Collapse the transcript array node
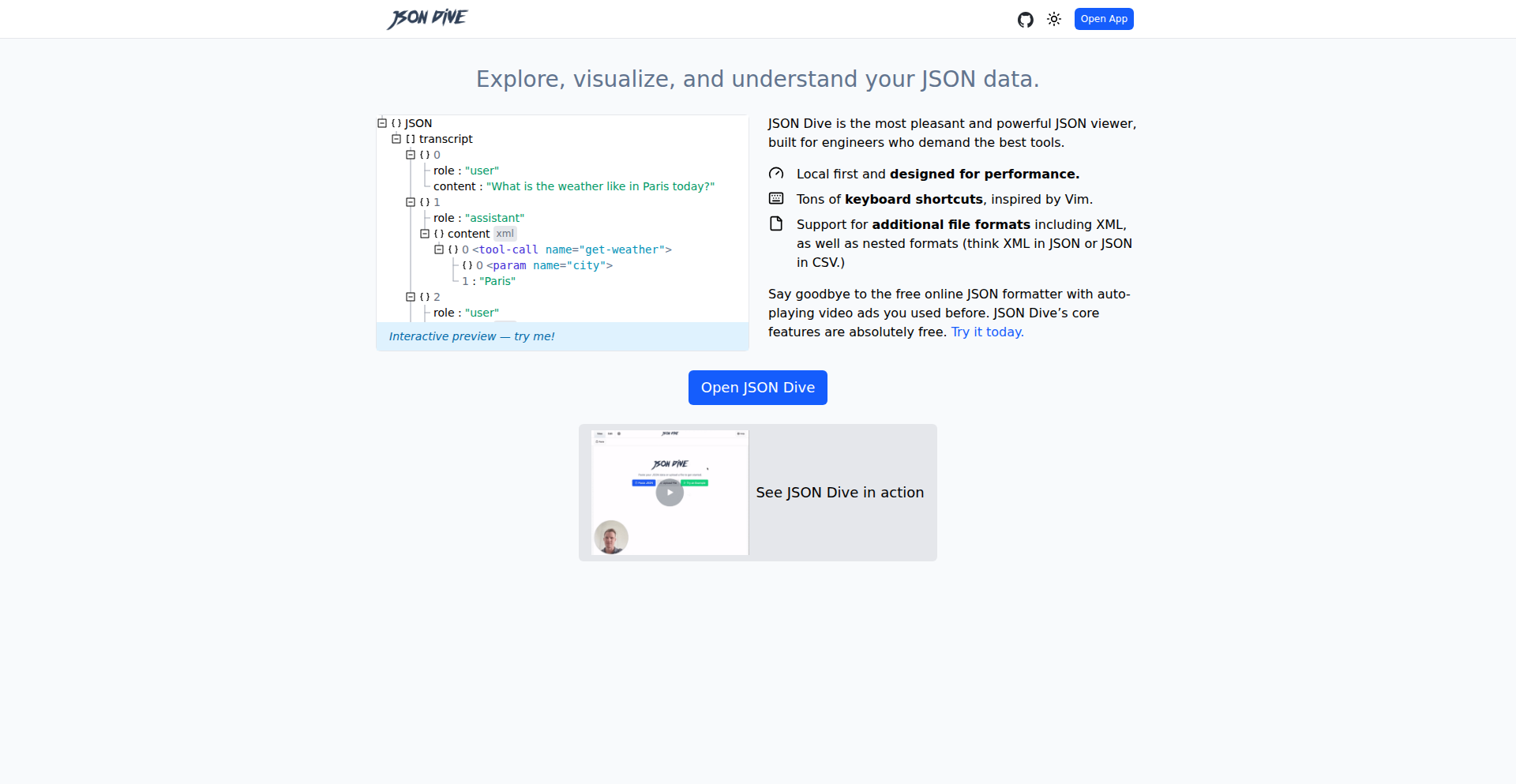The height and width of the screenshot is (784, 1516). pos(396,139)
